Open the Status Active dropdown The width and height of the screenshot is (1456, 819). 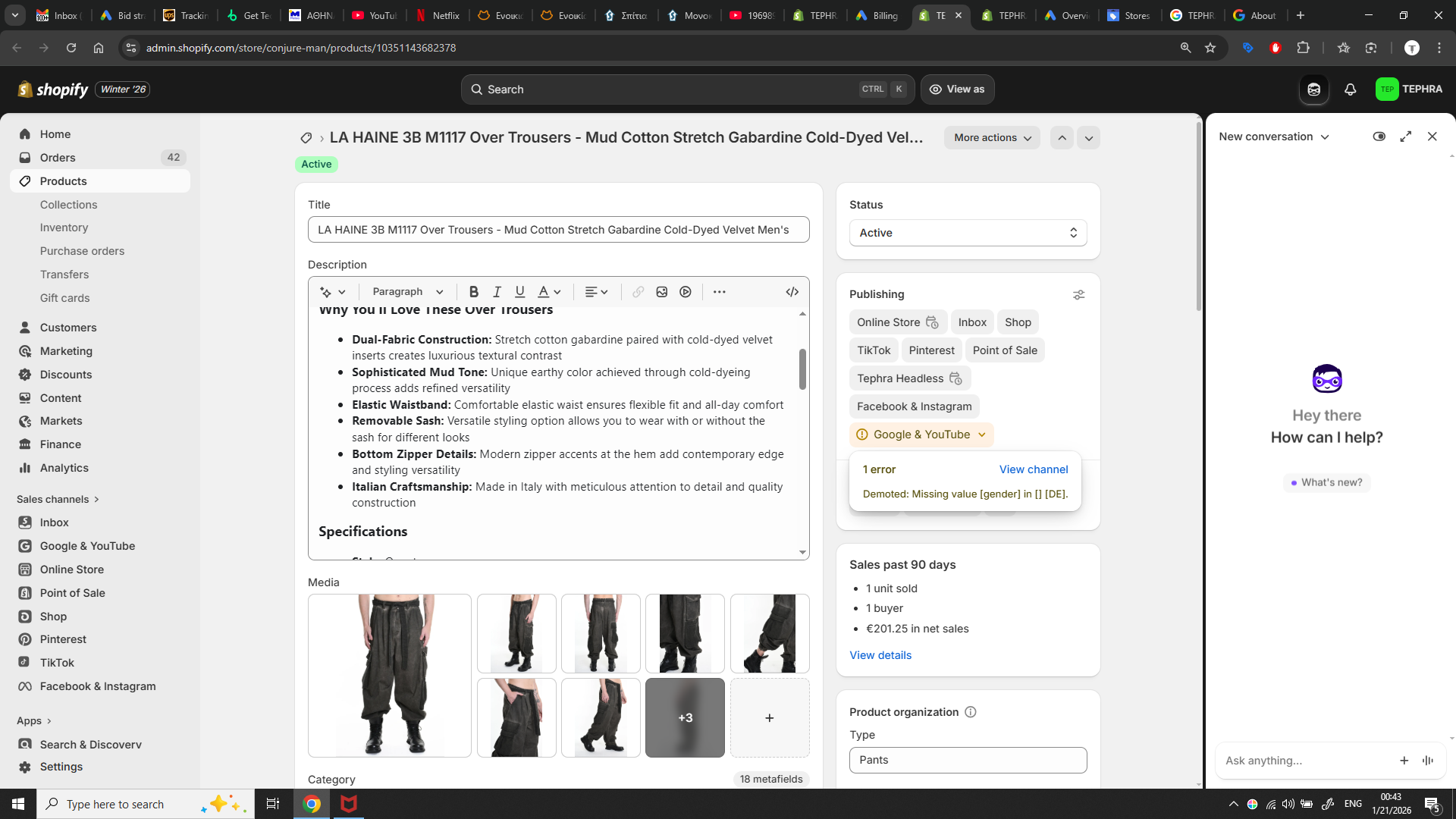(968, 233)
